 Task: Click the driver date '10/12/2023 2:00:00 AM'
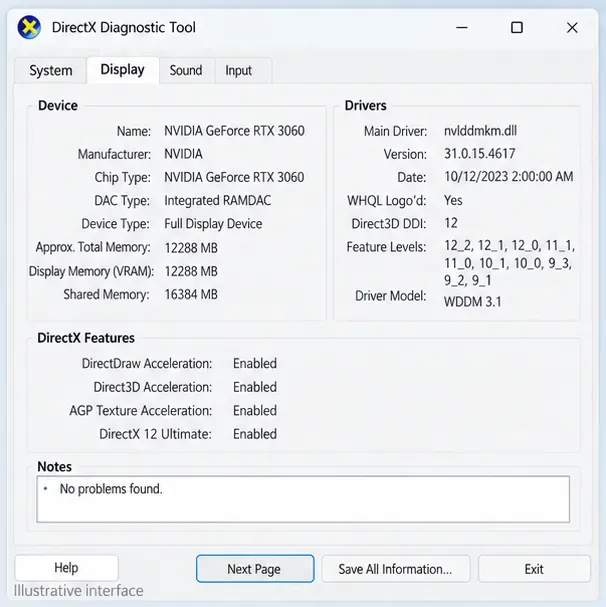pyautogui.click(x=508, y=177)
